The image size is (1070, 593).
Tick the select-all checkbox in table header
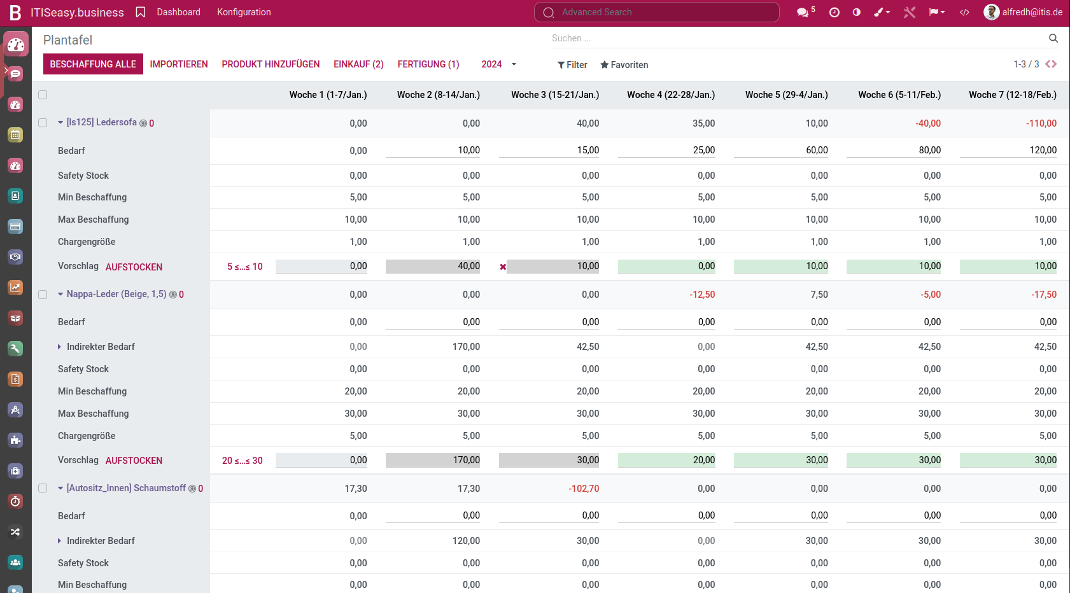pos(42,95)
